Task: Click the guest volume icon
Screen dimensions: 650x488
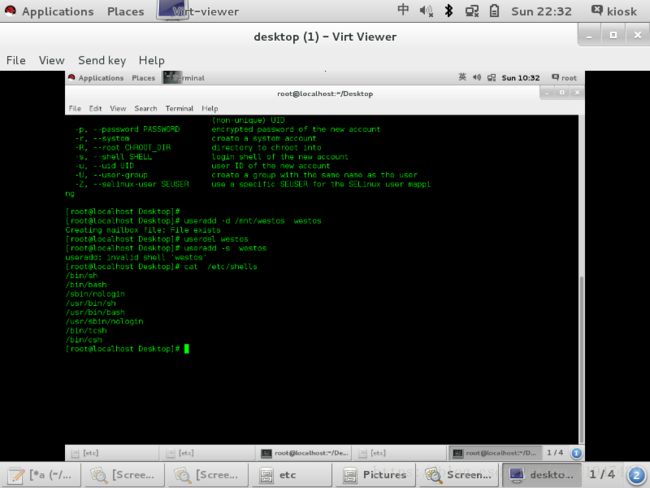Action: click(x=477, y=78)
